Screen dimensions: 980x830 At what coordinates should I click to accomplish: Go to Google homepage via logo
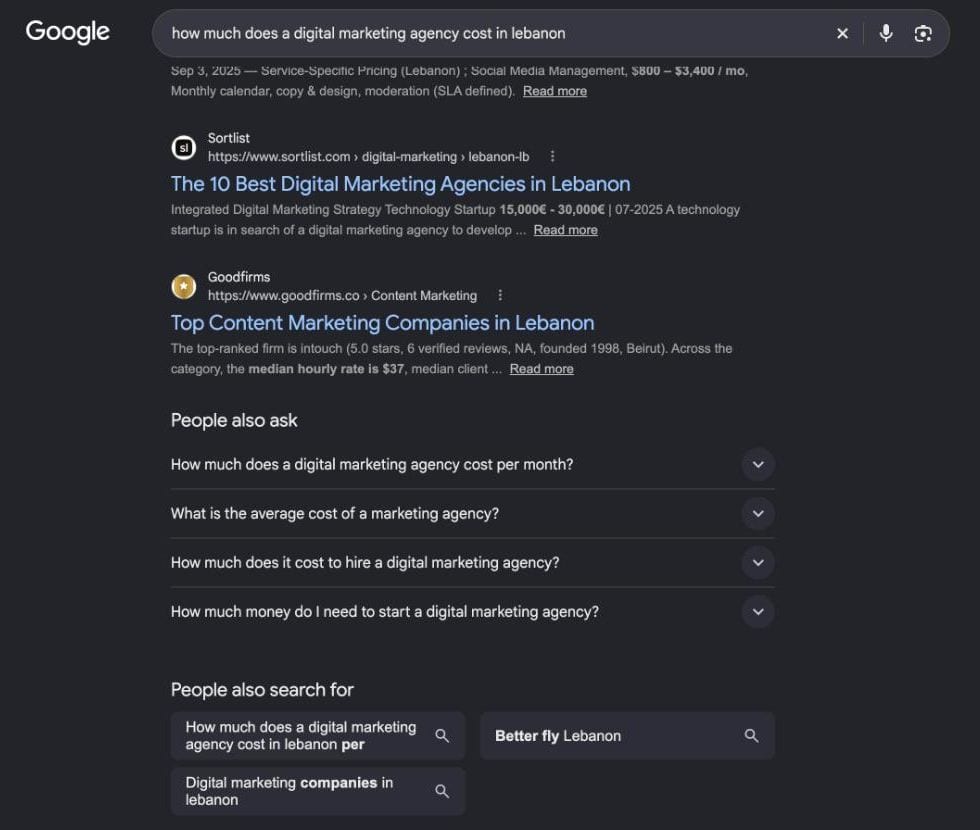[x=68, y=32]
